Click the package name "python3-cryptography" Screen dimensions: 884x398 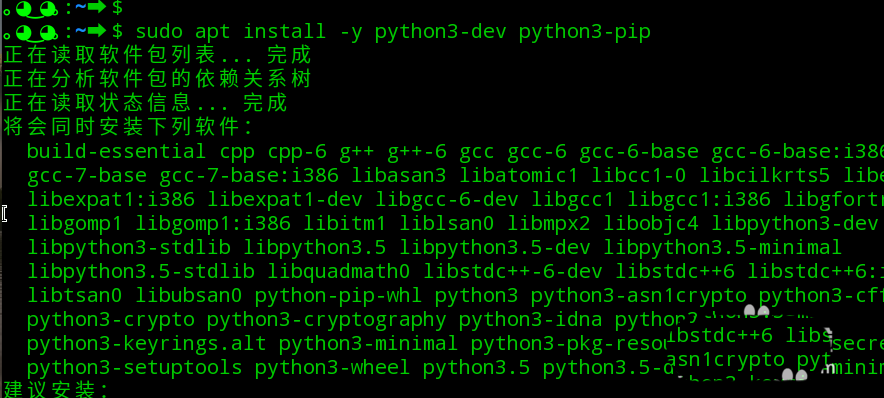pyautogui.click(x=326, y=320)
